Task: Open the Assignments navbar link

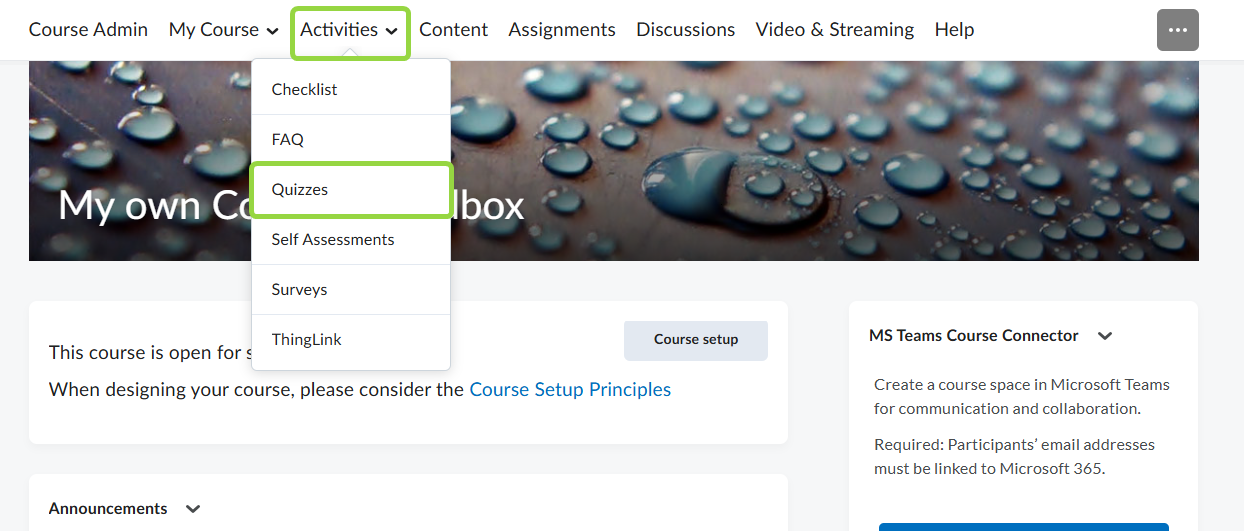Action: tap(562, 30)
